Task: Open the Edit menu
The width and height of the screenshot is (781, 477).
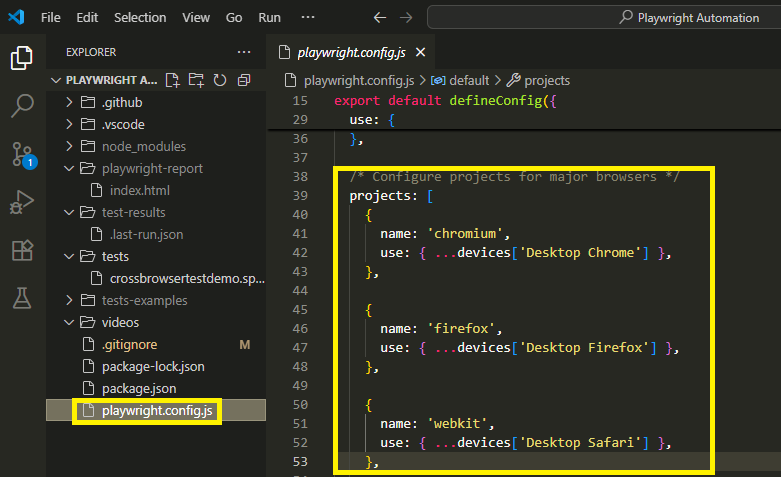Action: click(x=87, y=17)
